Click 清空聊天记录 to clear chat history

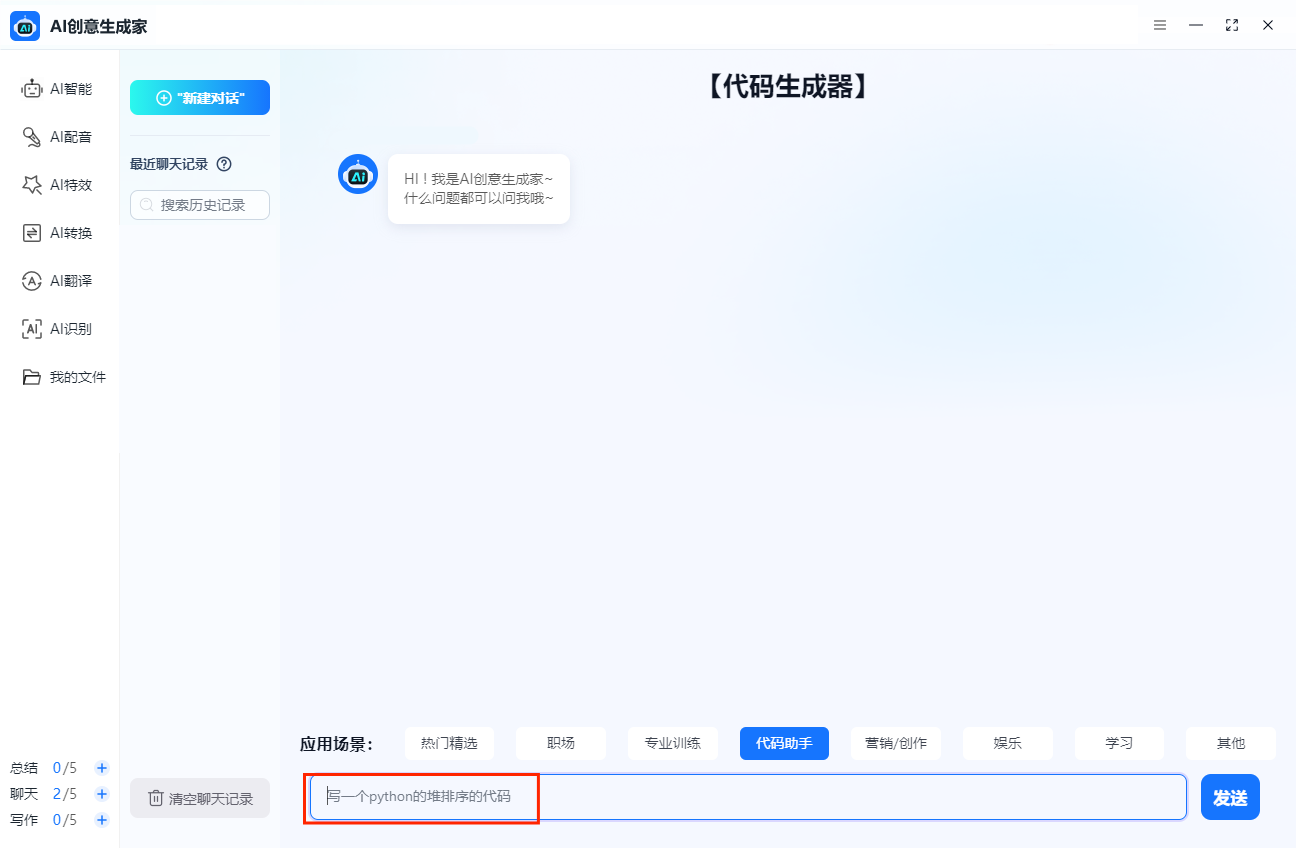pos(200,798)
